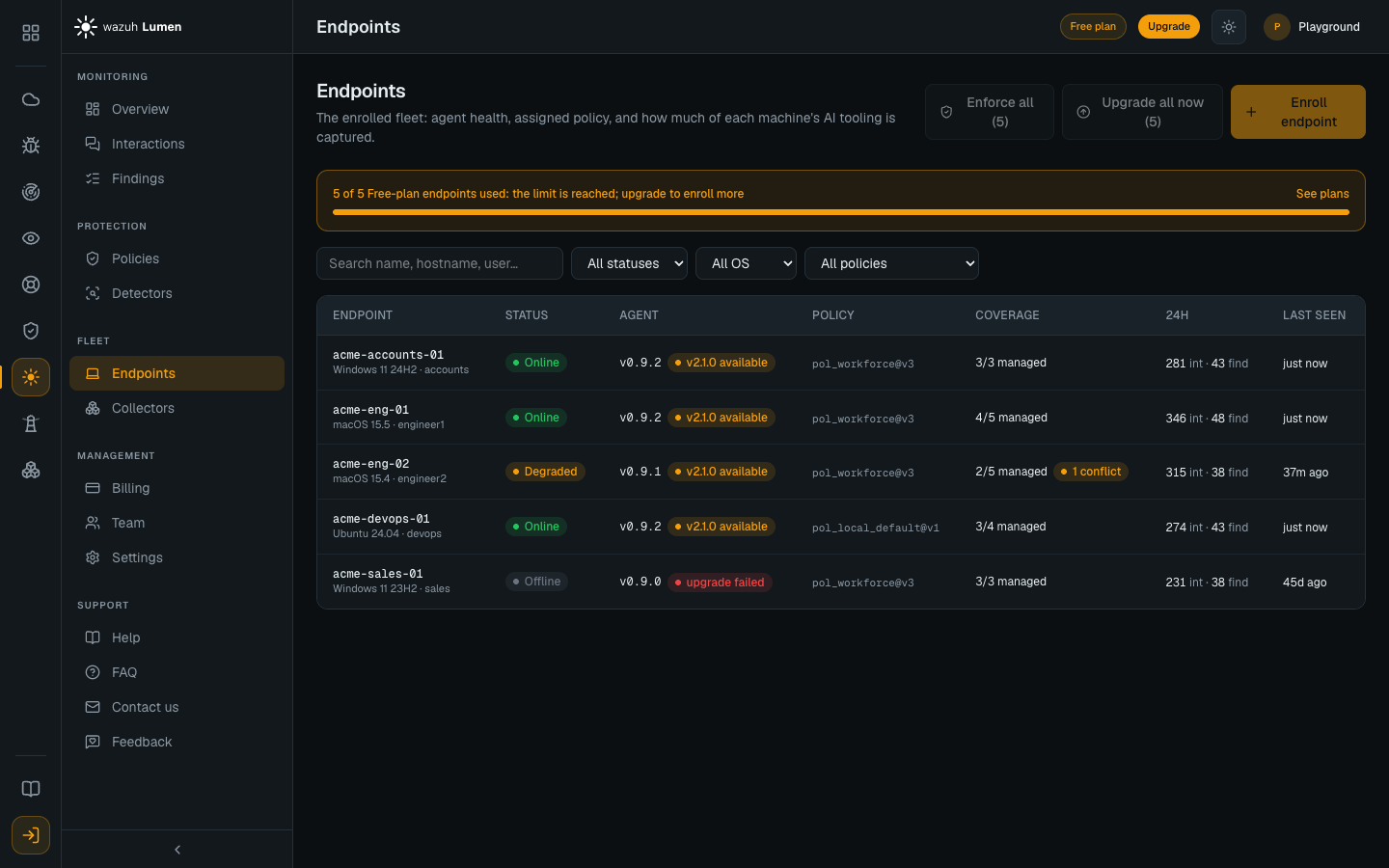Click v2.1.0 available badge for acme-eng-01
The width and height of the screenshot is (1389, 868).
(722, 418)
